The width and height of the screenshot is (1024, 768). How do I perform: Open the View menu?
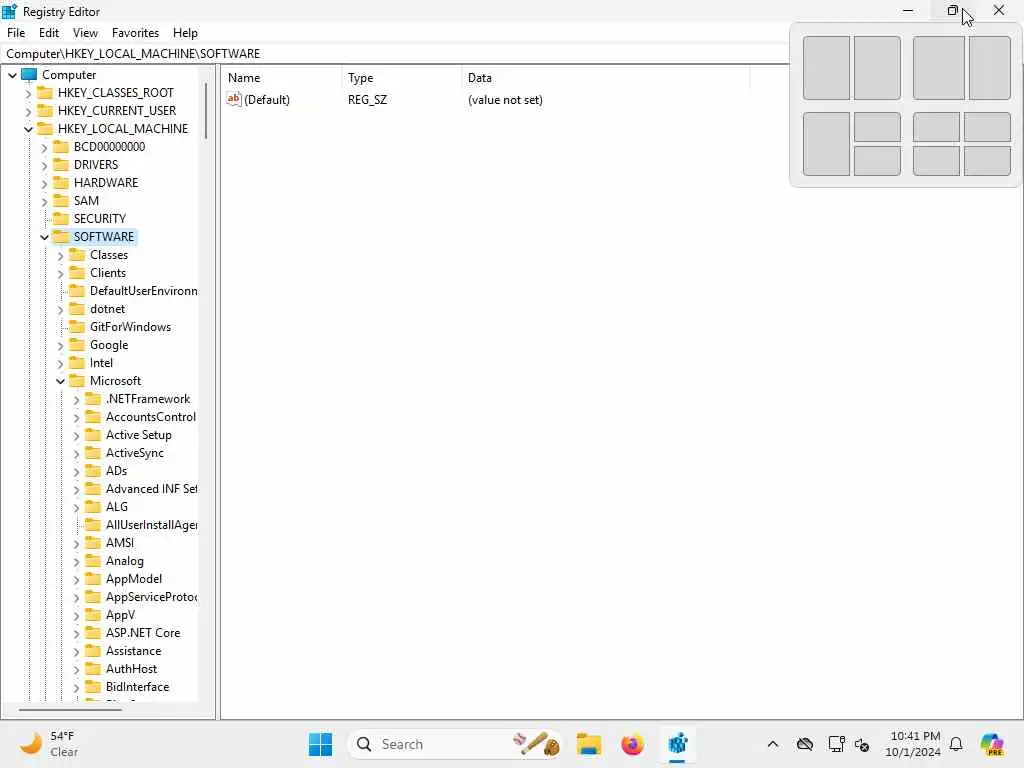click(85, 33)
